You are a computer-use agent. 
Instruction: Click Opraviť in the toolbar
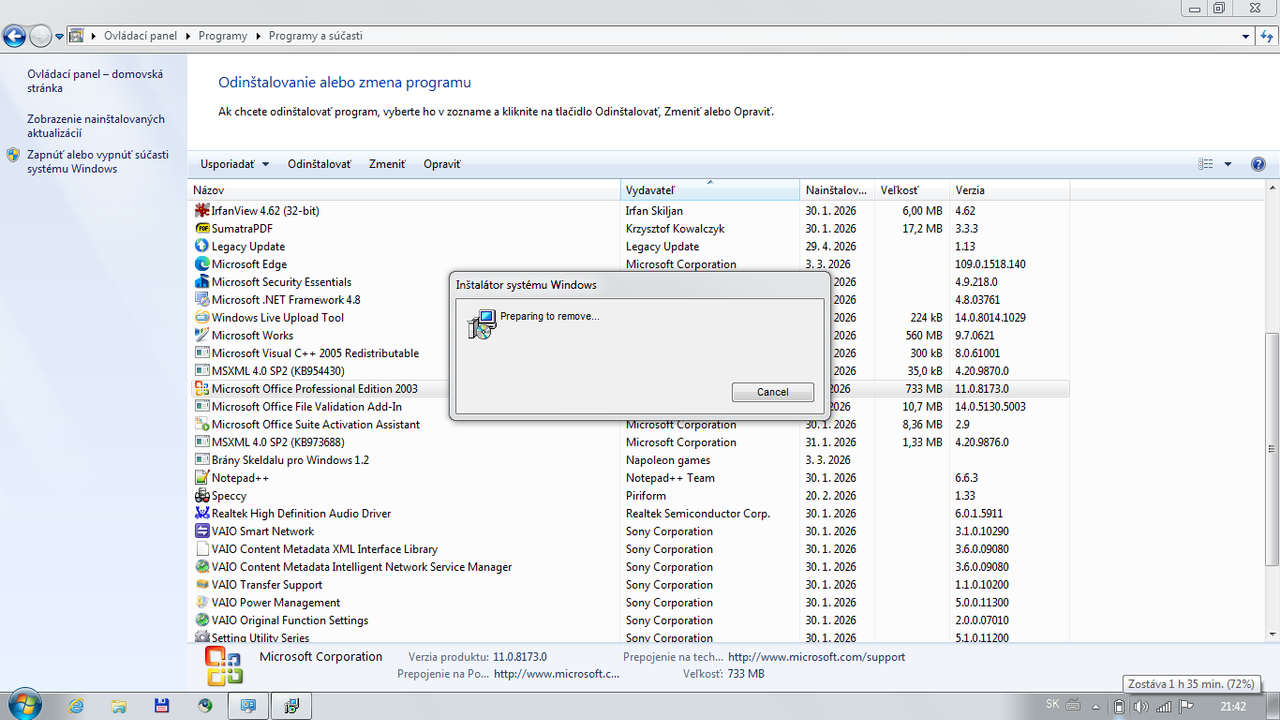442,164
